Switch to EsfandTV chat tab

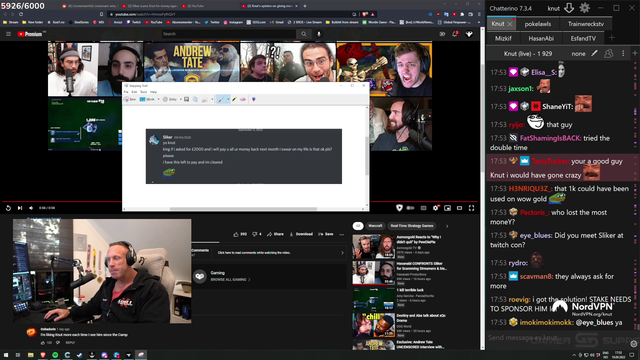coord(583,38)
